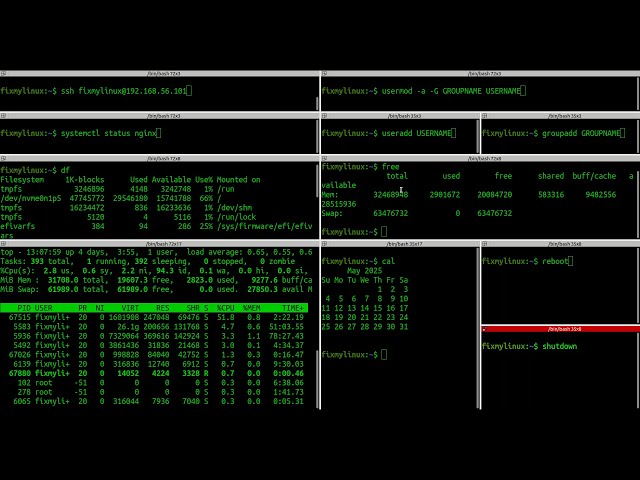640x480 pixels.
Task: Click the %MEM column header in top
Action: coord(251,308)
